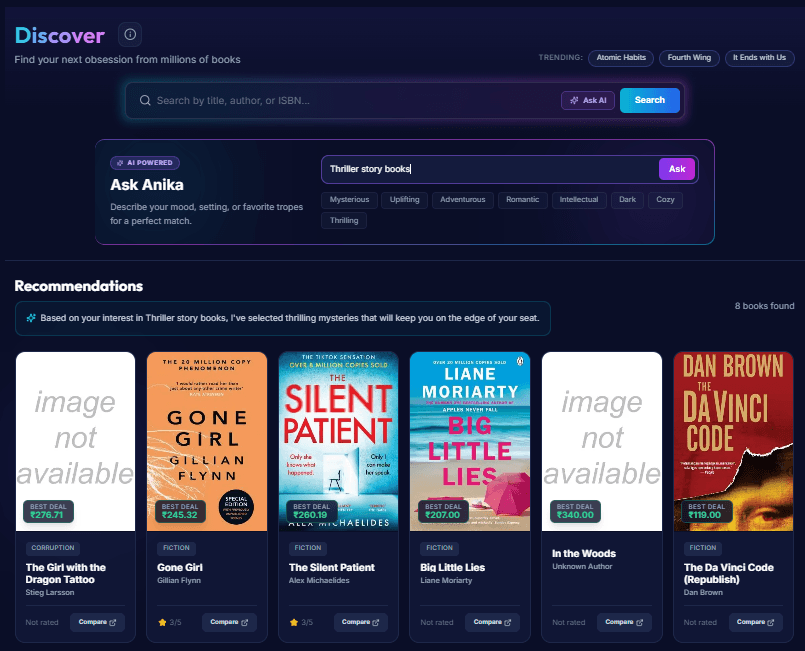
Task: Open Compare for Gone Girl
Action: (x=229, y=622)
